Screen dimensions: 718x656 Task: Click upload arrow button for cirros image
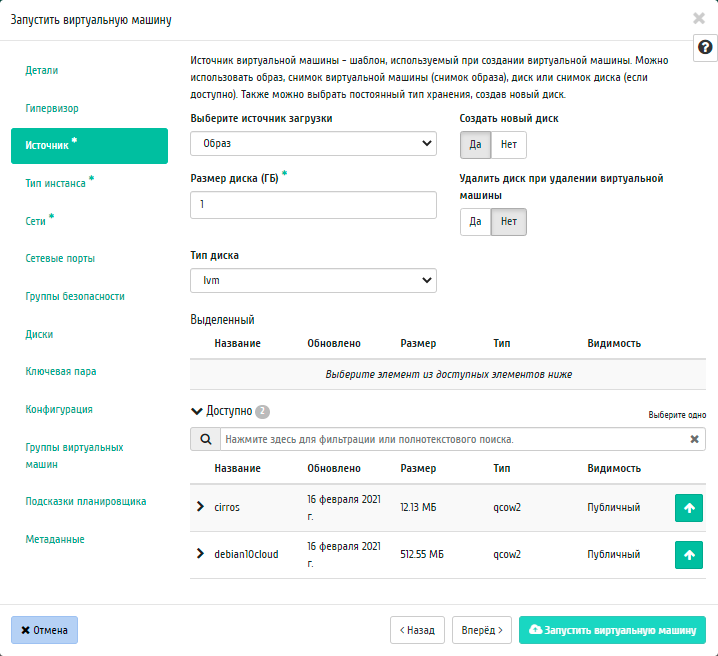tap(689, 507)
